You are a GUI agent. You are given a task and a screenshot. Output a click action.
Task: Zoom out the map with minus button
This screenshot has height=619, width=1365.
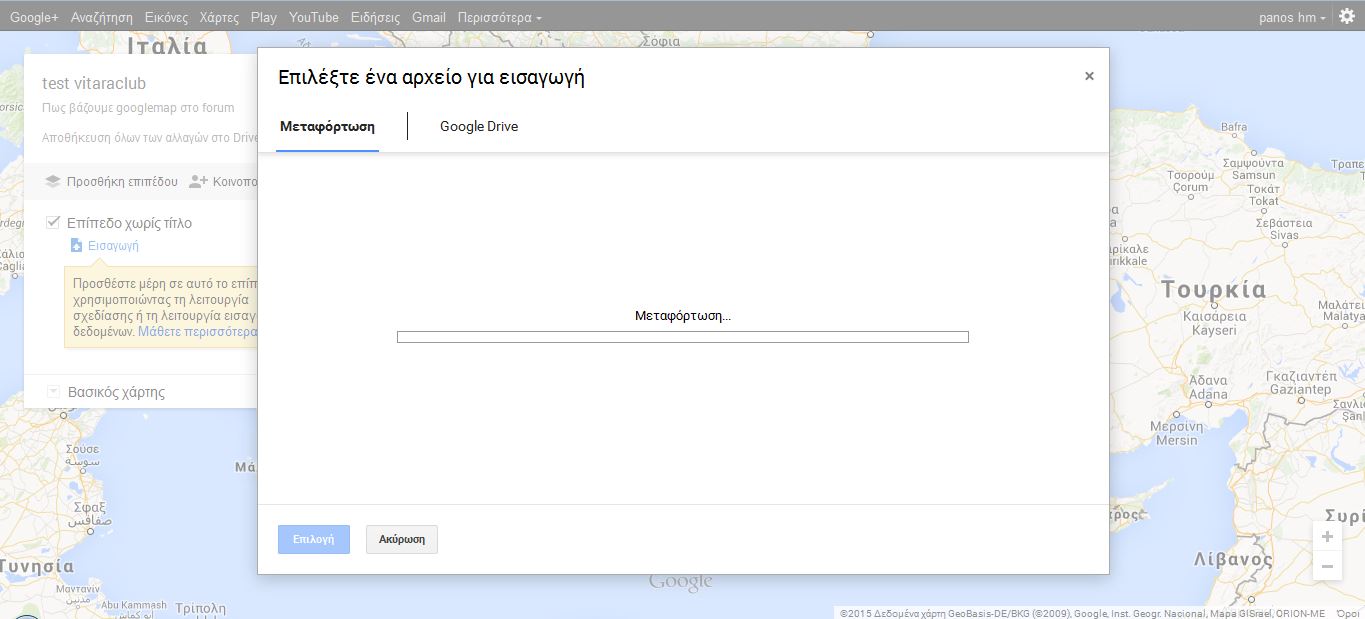pos(1327,566)
